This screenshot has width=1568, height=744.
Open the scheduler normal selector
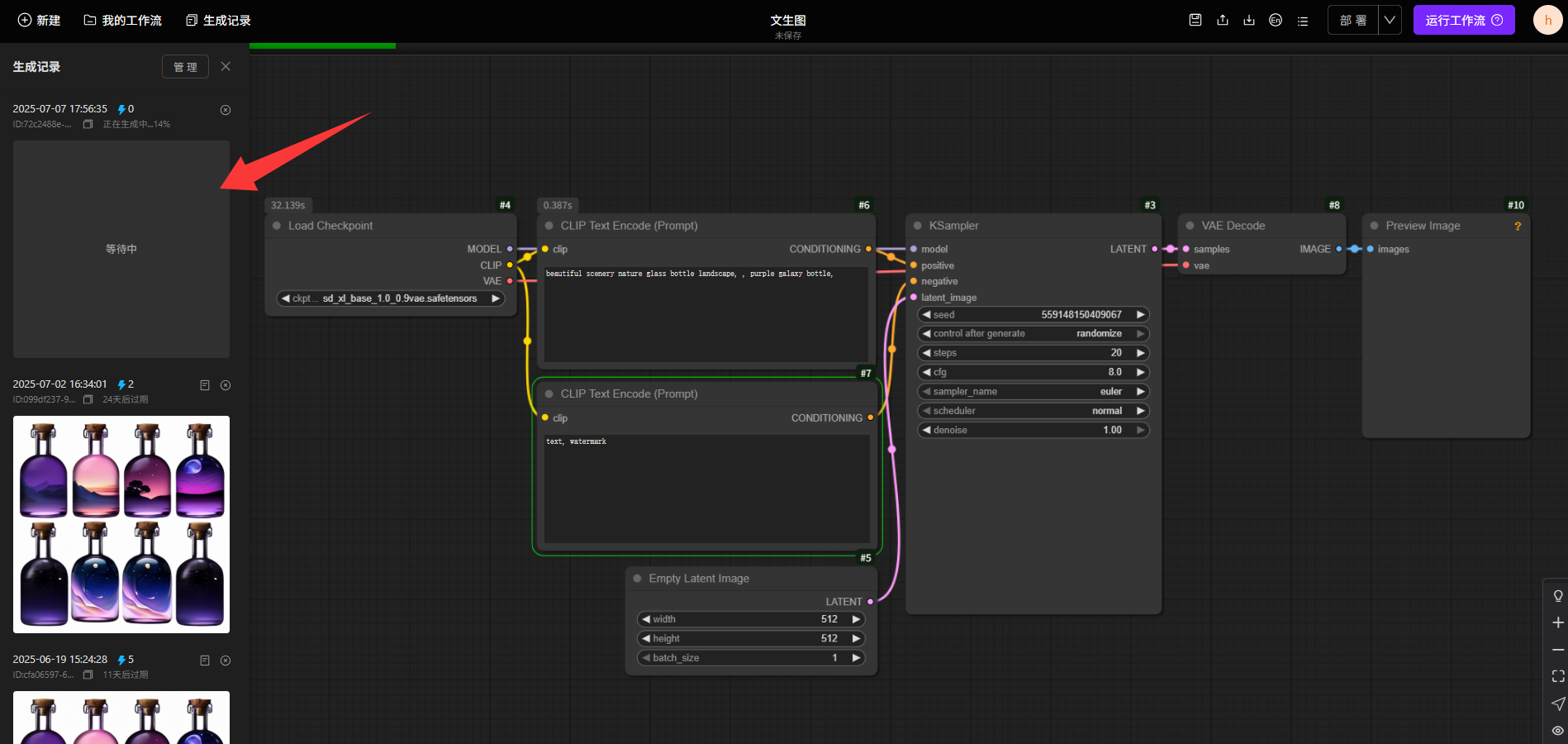click(1033, 411)
